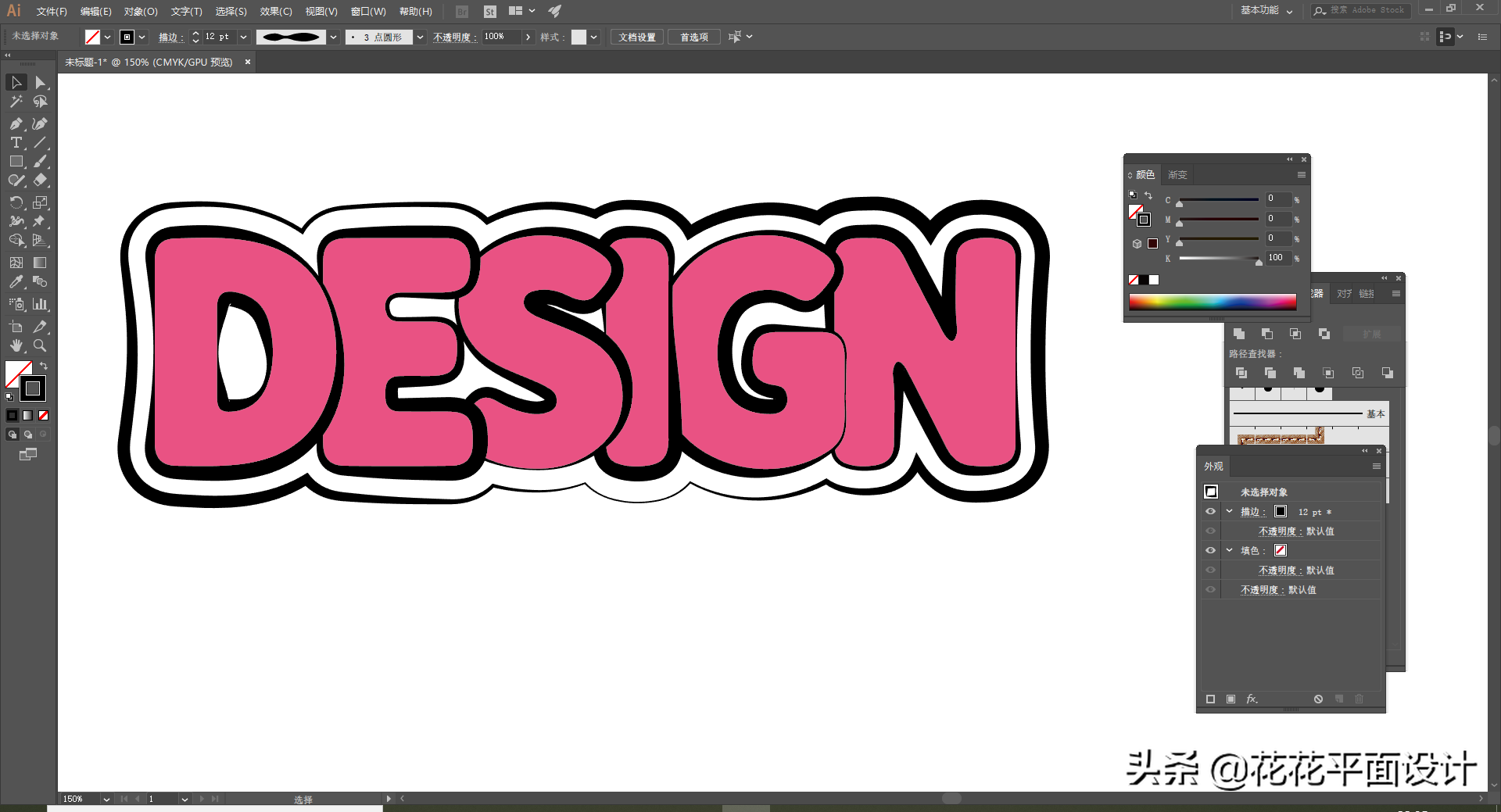This screenshot has height=812, width=1501.
Task: Click the swap fill and stroke arrows
Action: point(44,366)
